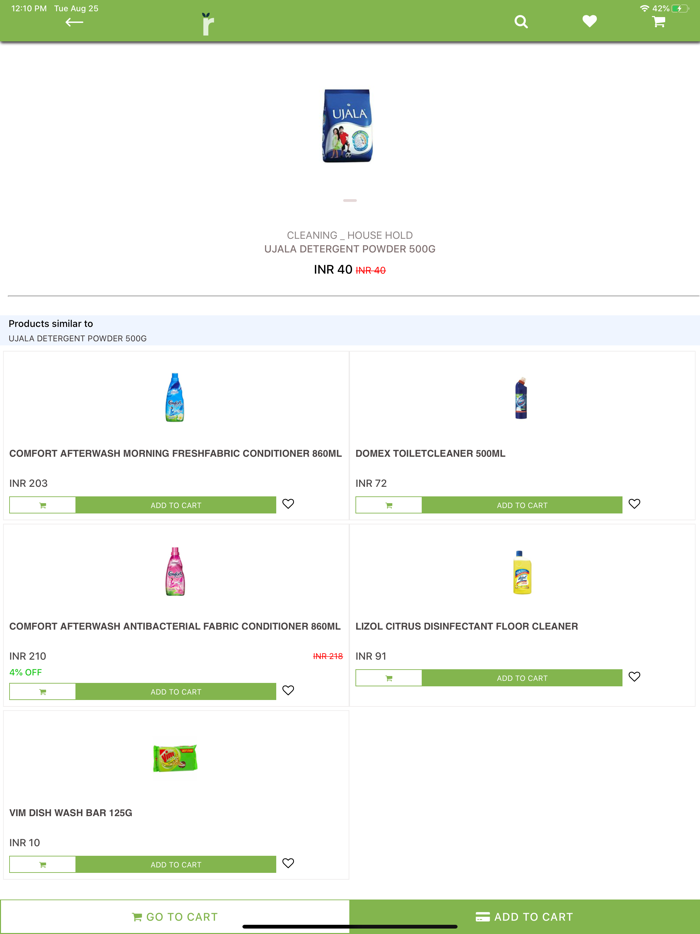
Task: Tap the app logo at the top
Action: 207,21
